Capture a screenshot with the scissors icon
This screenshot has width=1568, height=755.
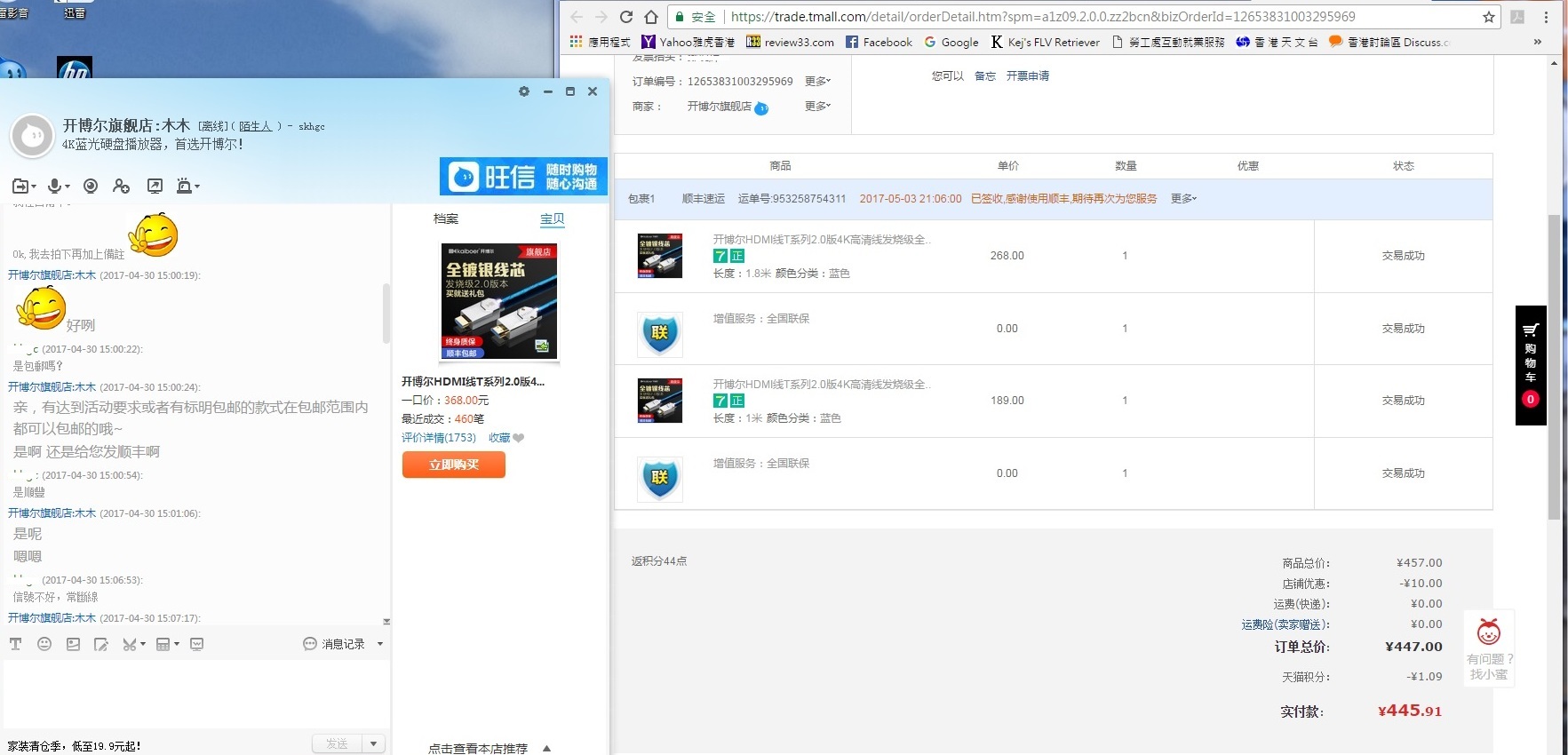click(130, 644)
